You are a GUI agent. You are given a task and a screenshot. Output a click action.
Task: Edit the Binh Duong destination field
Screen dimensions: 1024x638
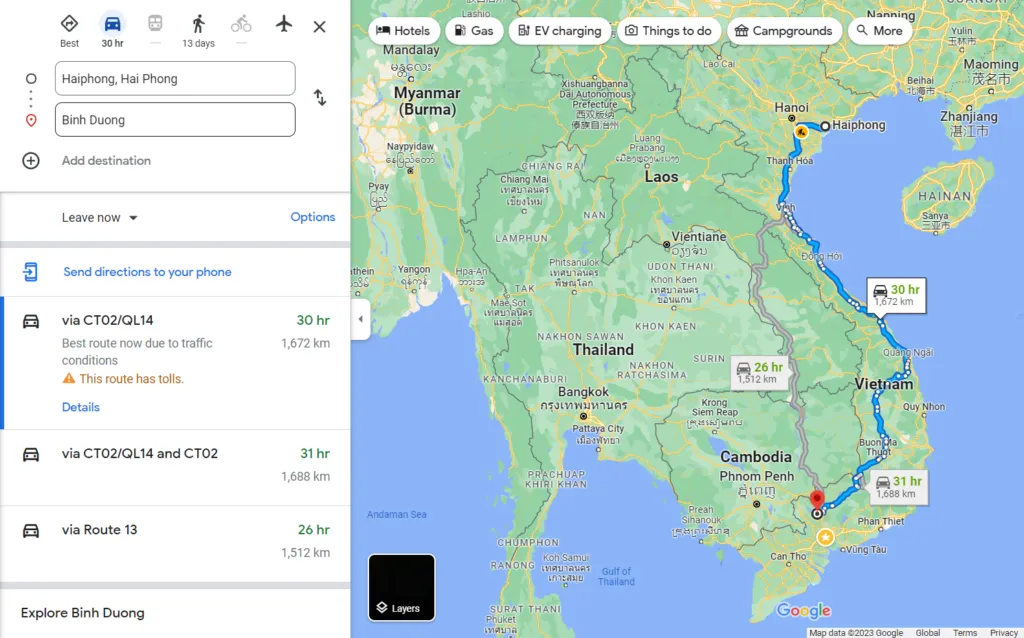click(175, 120)
